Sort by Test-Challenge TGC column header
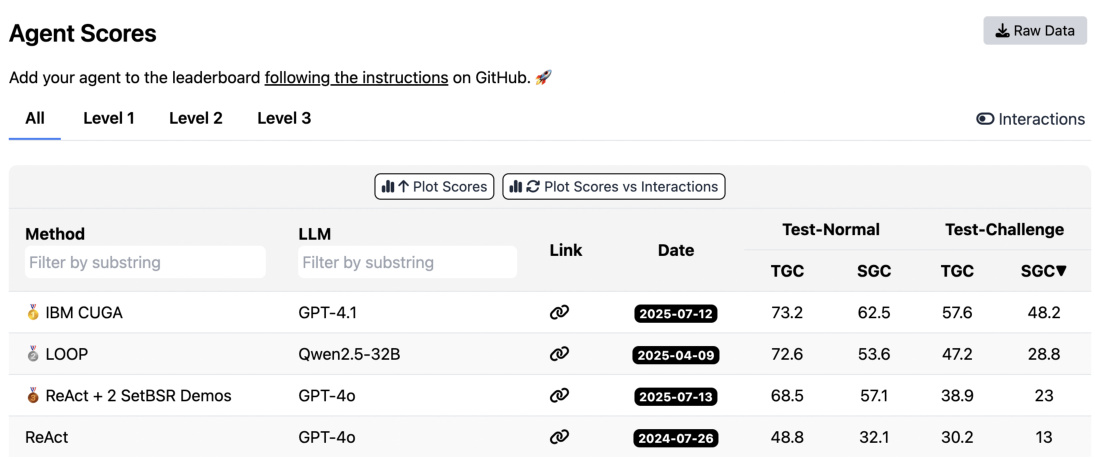Viewport: 1095px width, 459px height. coord(957,271)
